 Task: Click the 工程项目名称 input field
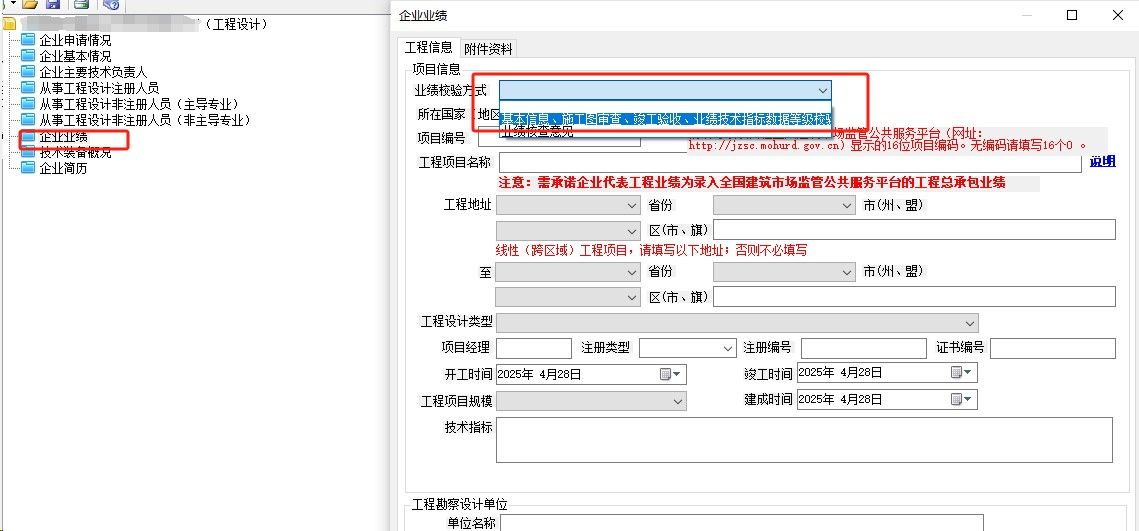click(x=789, y=163)
